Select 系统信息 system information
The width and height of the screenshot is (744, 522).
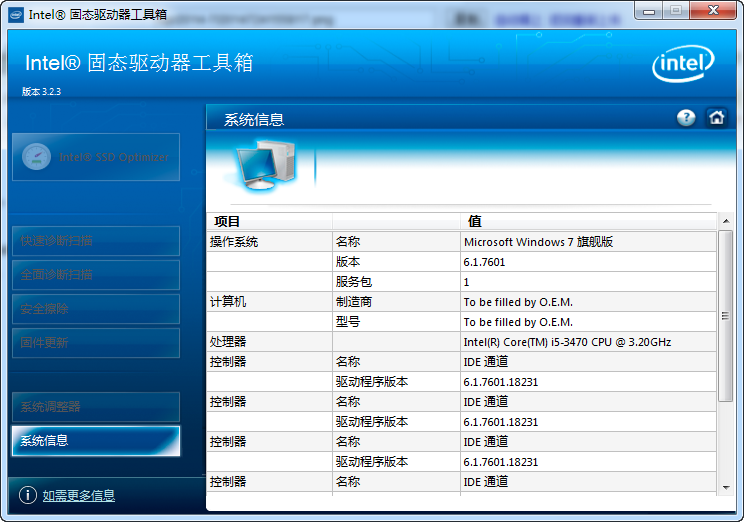96,441
